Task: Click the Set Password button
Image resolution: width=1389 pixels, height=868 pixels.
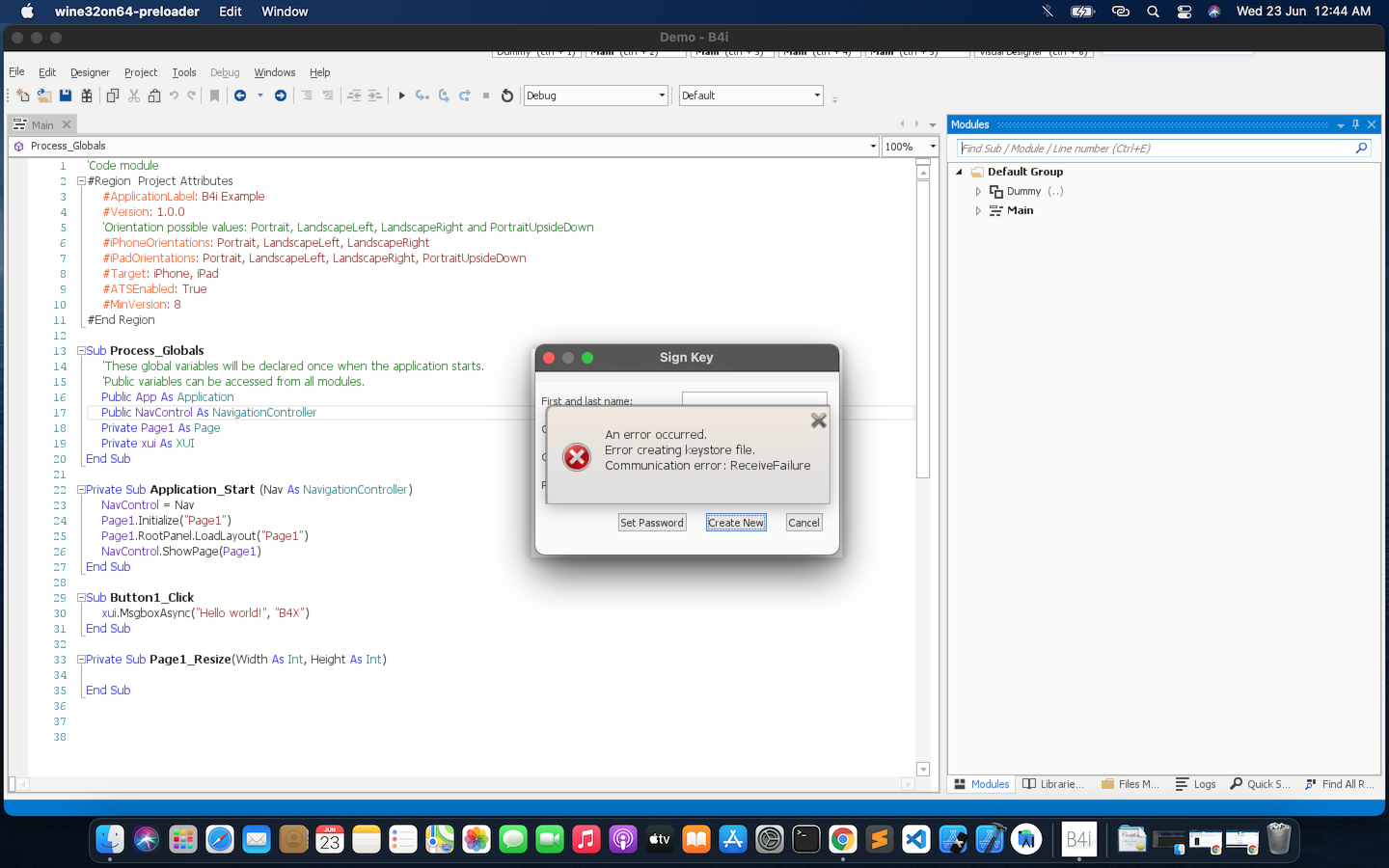Action: click(x=652, y=523)
